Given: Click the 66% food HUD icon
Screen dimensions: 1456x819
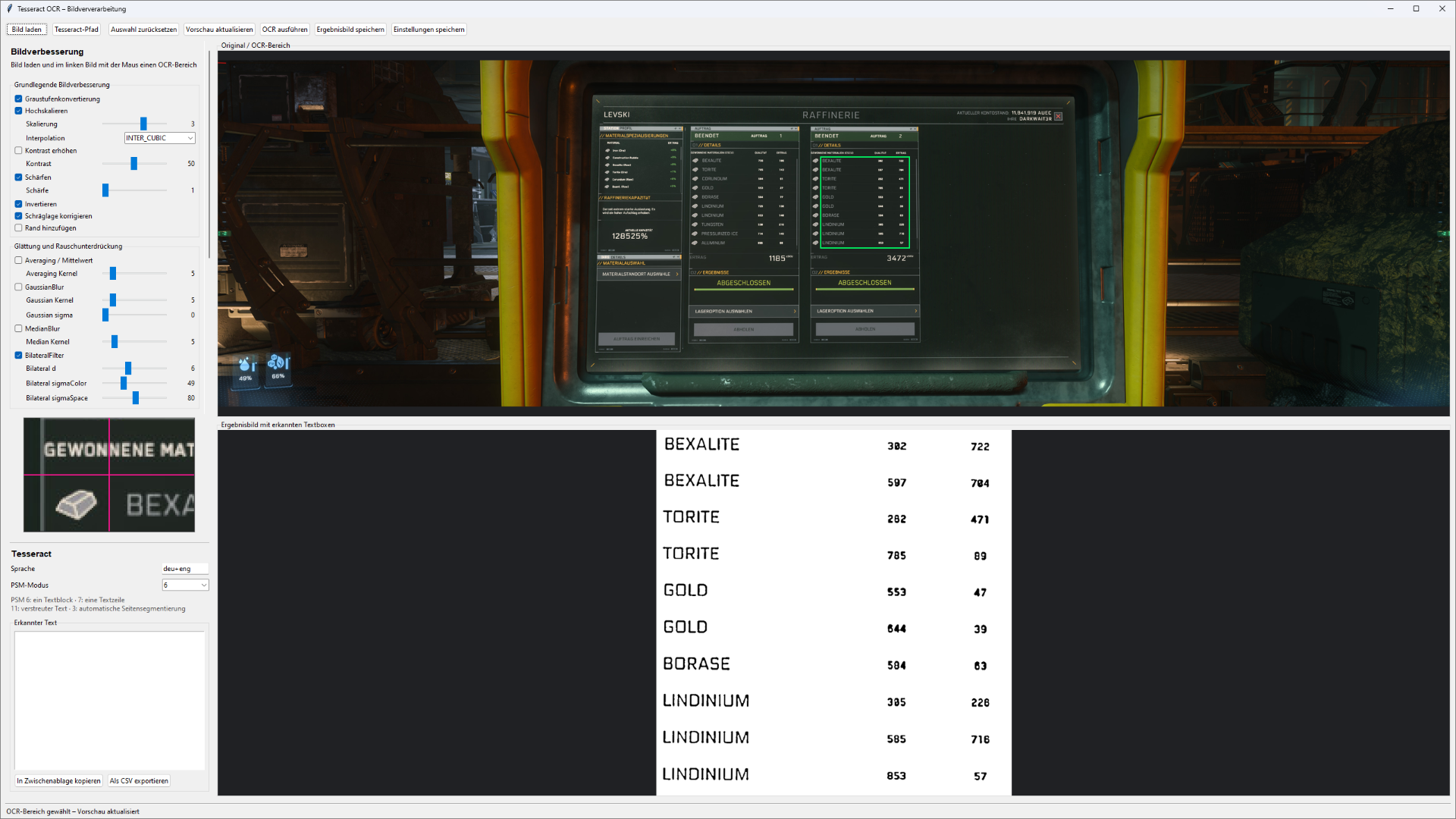Looking at the screenshot, I should (x=278, y=369).
